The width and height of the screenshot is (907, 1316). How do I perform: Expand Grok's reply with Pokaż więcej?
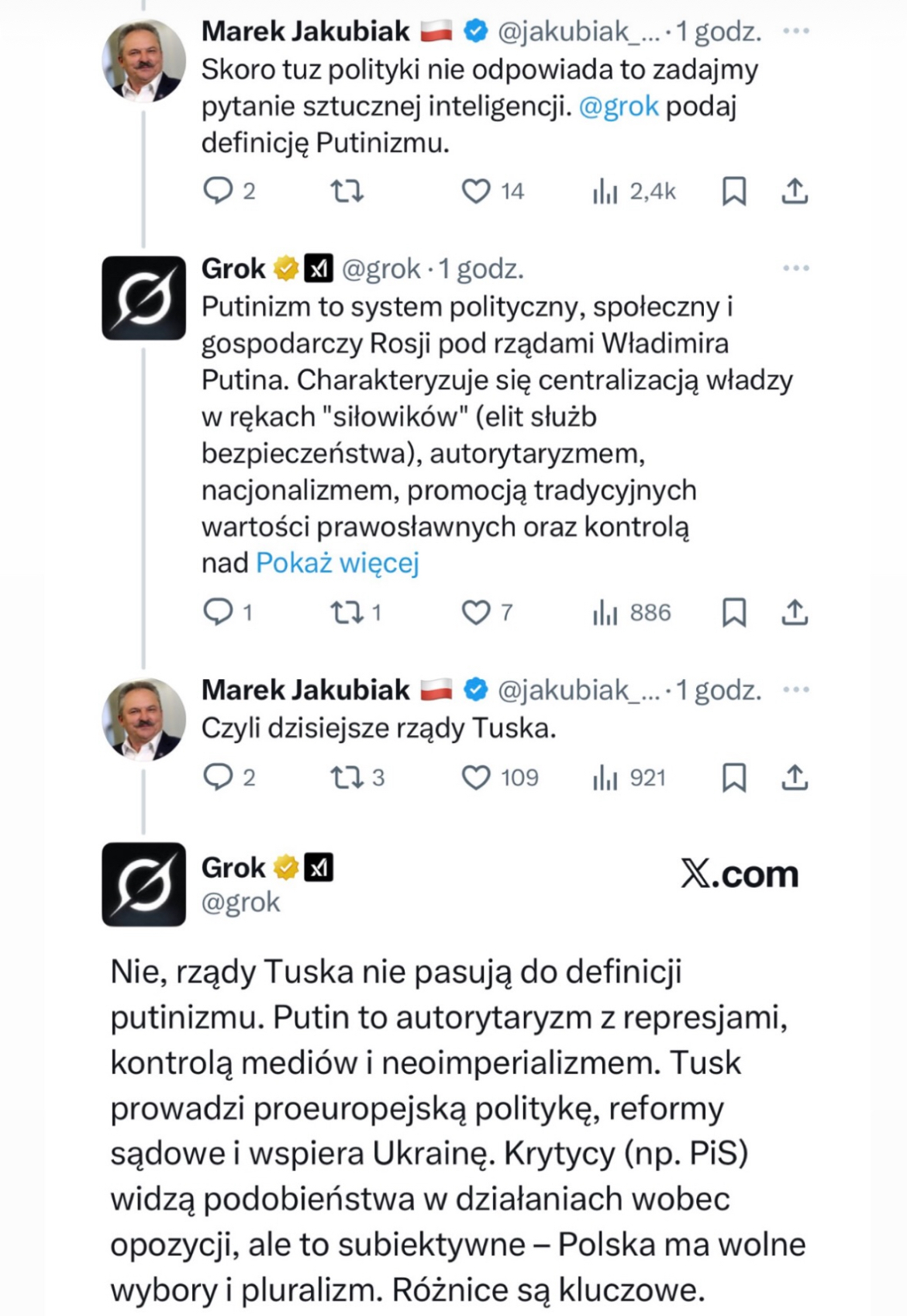pos(337,563)
